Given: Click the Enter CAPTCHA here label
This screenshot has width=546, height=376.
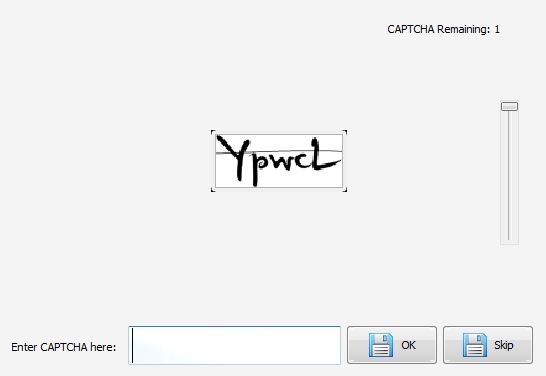Looking at the screenshot, I should point(64,347).
